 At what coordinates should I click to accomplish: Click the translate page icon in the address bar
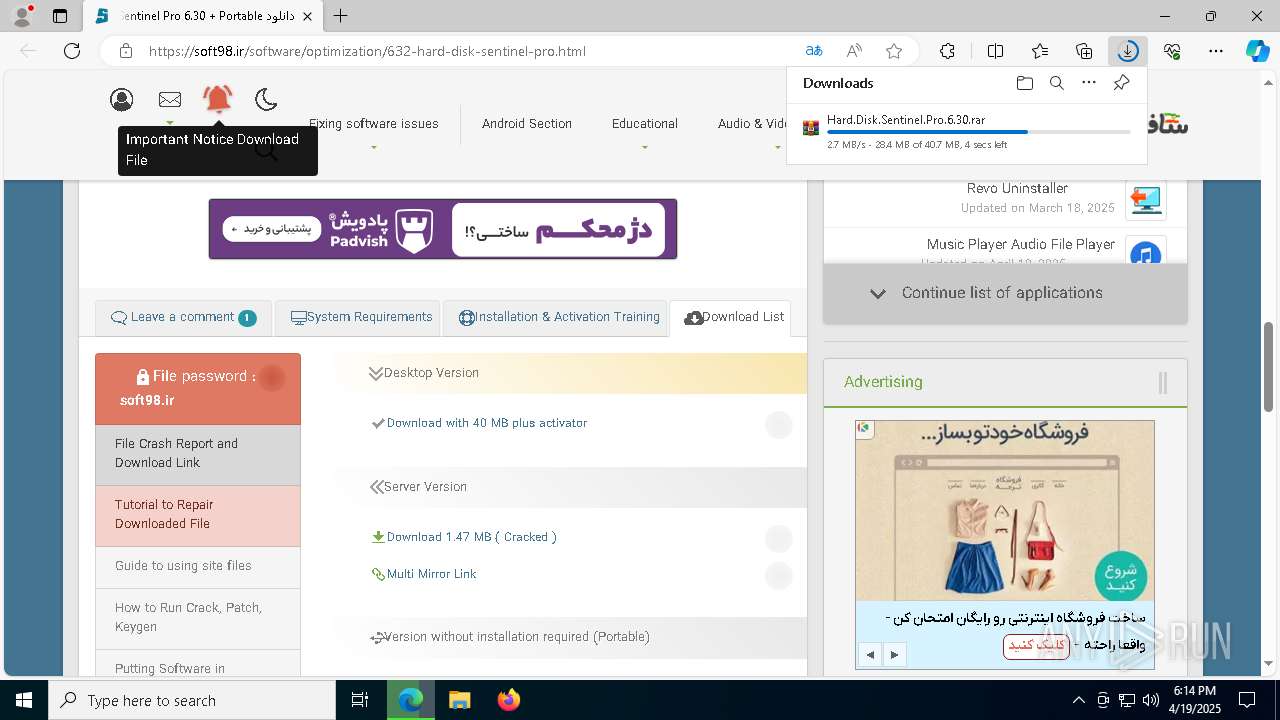click(814, 51)
